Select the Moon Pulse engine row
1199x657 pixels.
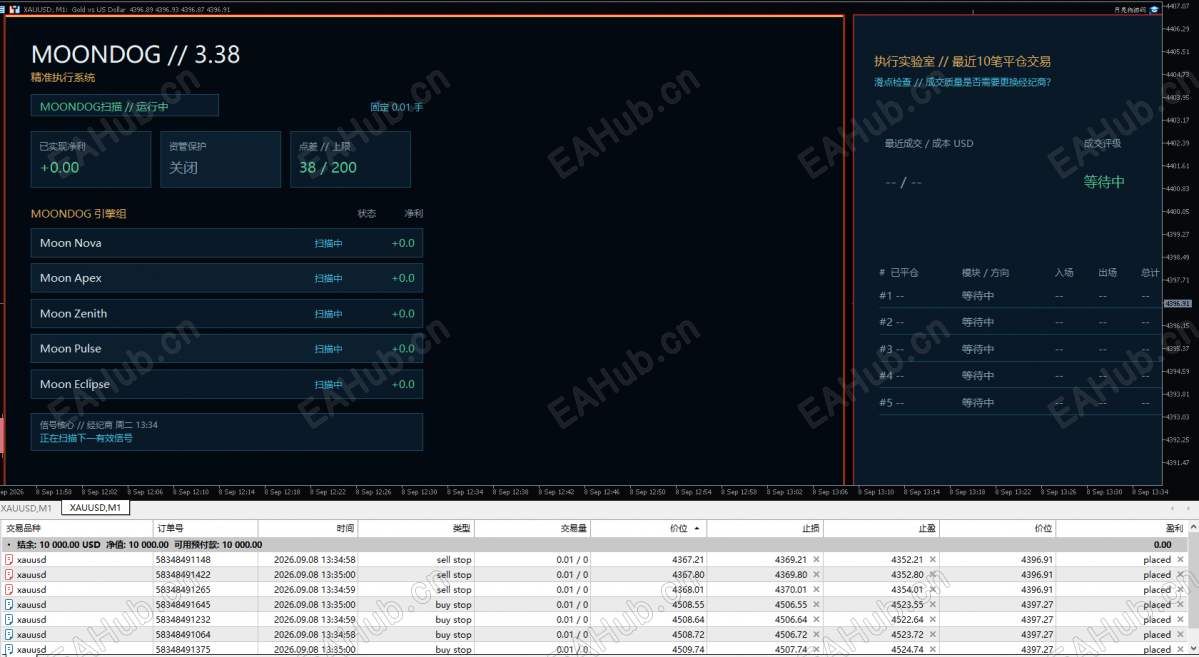[x=226, y=349]
